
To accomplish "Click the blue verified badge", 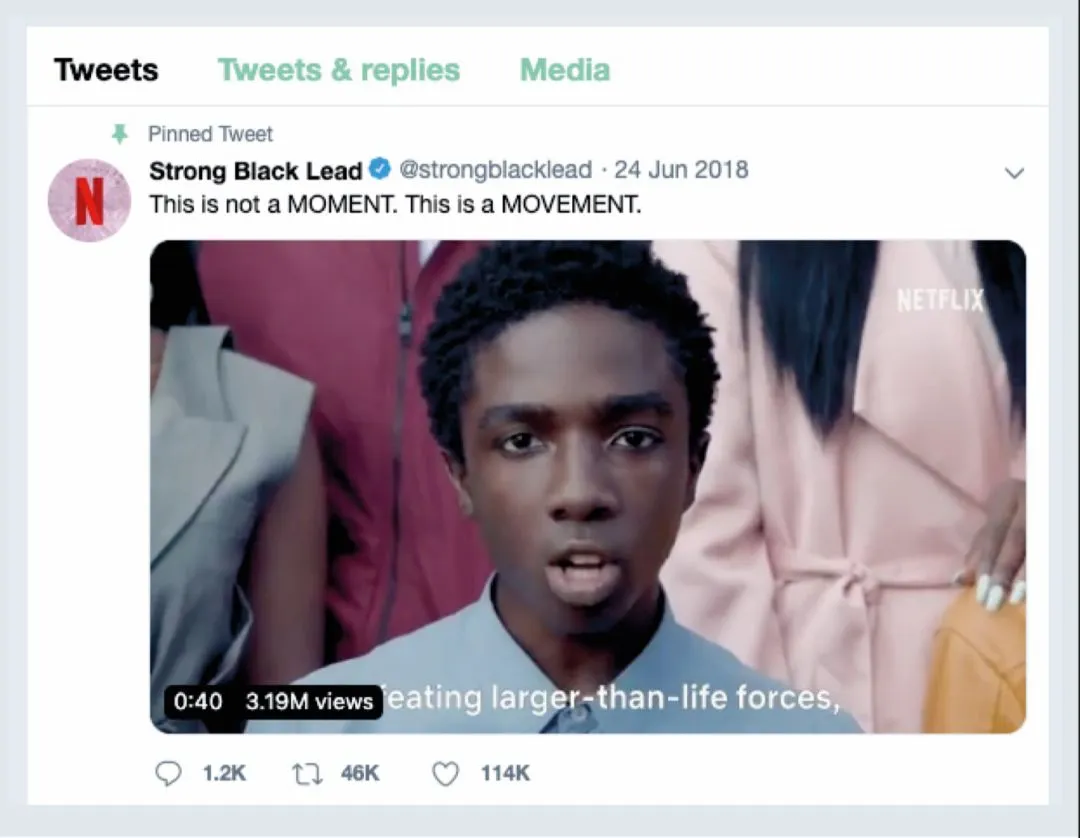I will coord(380,169).
